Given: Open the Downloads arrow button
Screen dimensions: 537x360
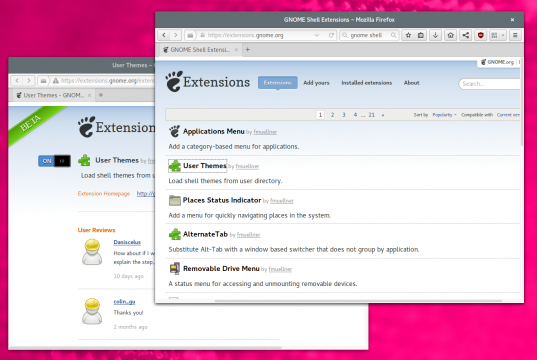Looking at the screenshot, I should pyautogui.click(x=435, y=35).
